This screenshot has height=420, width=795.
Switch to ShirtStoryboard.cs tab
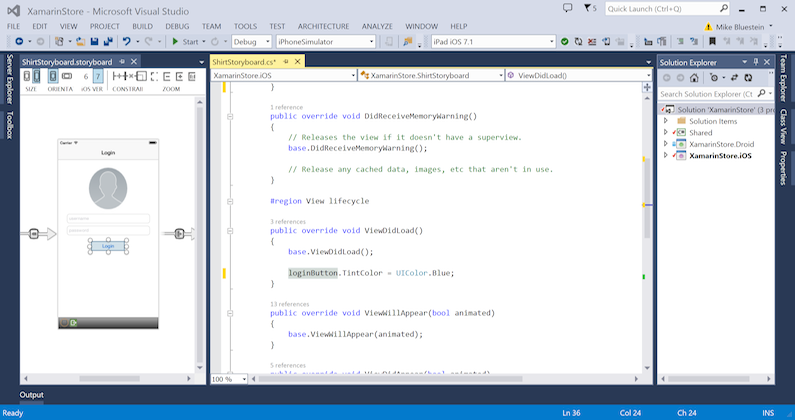[x=244, y=62]
